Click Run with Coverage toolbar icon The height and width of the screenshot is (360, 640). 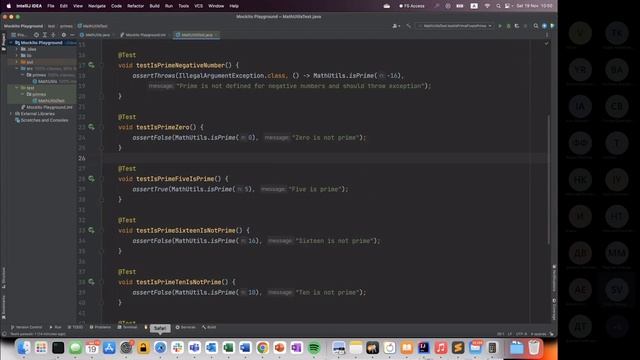517,26
